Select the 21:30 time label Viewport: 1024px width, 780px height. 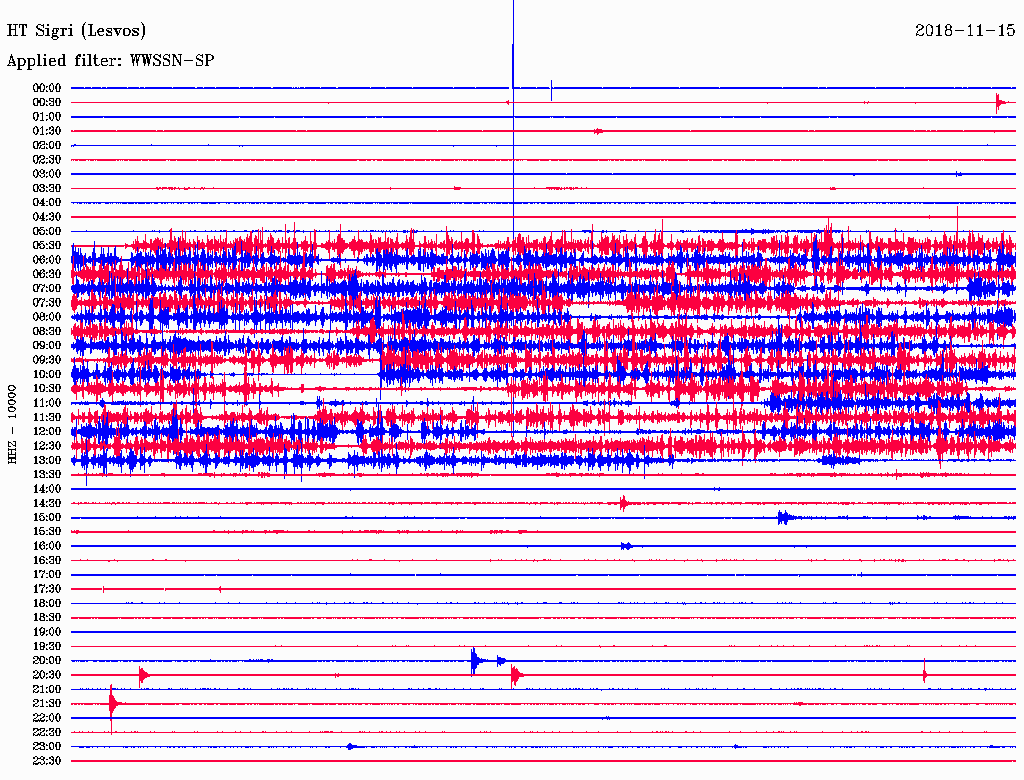[x=47, y=704]
